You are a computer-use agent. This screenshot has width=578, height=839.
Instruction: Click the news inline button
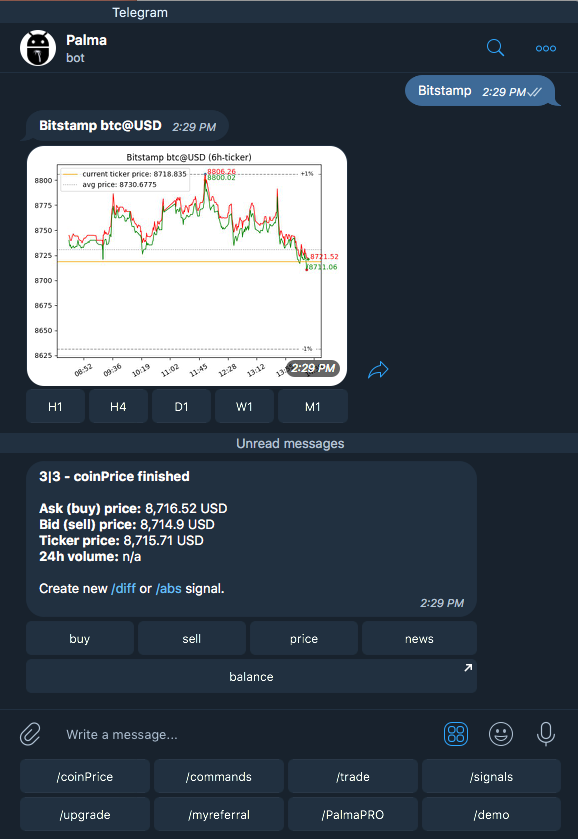[x=419, y=638]
